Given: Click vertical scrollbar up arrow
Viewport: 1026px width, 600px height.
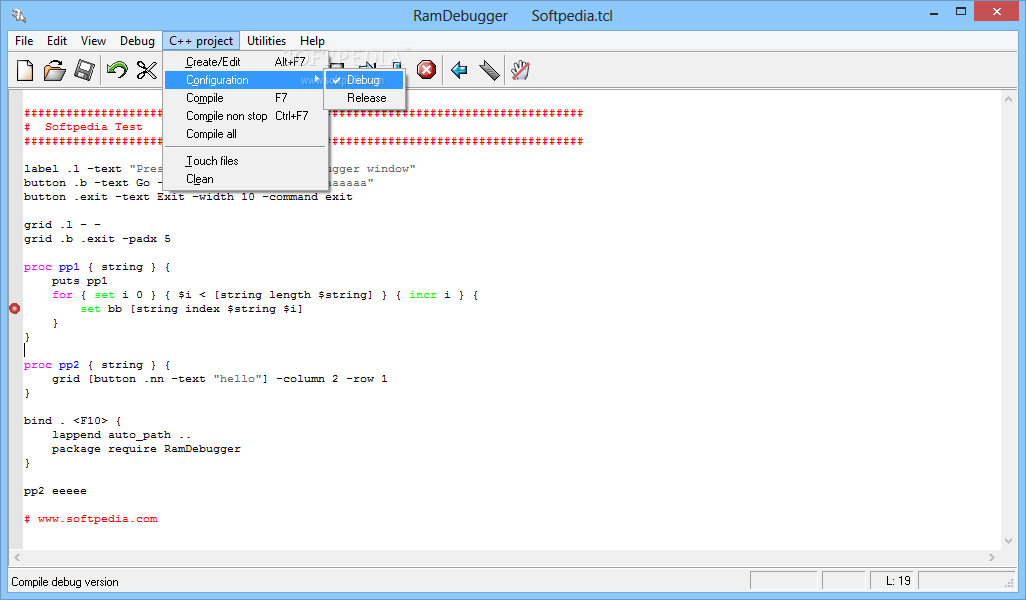Looking at the screenshot, I should click(1008, 99).
